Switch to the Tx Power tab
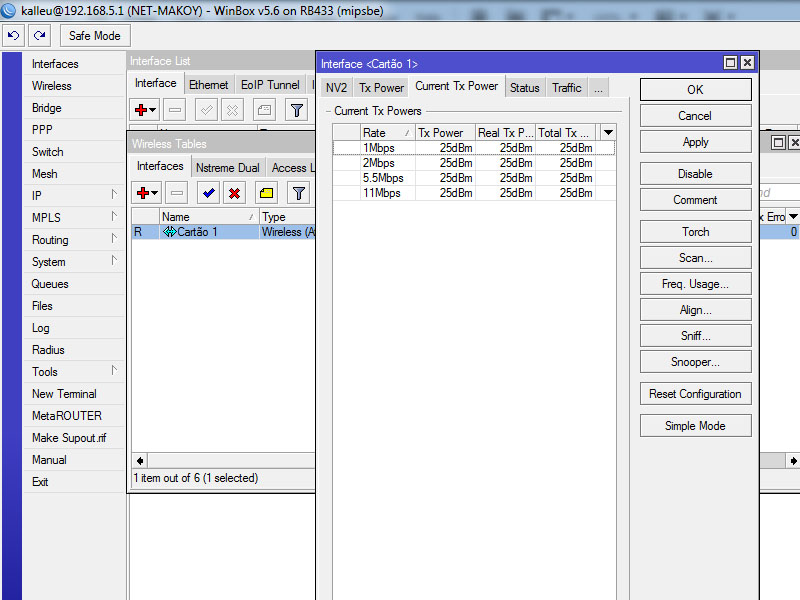 coord(381,88)
